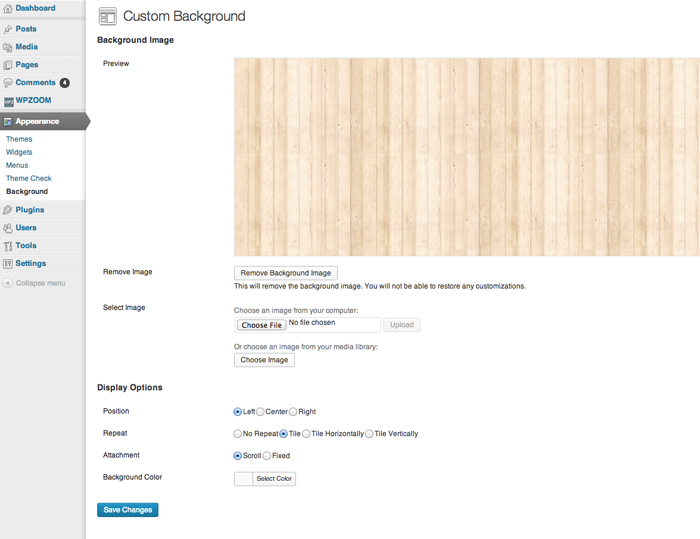The image size is (700, 539).
Task: Click the Users icon in sidebar
Action: coord(8,228)
